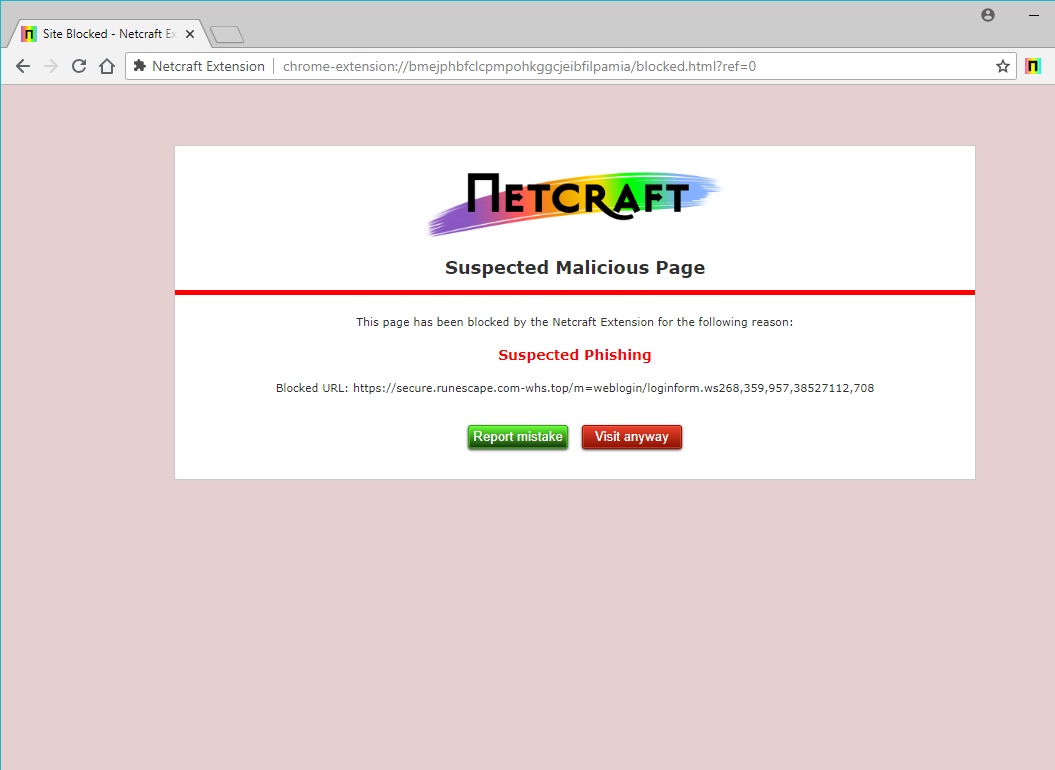Click the red Suspected Phishing text
Viewport: 1055px width, 770px height.
click(575, 355)
